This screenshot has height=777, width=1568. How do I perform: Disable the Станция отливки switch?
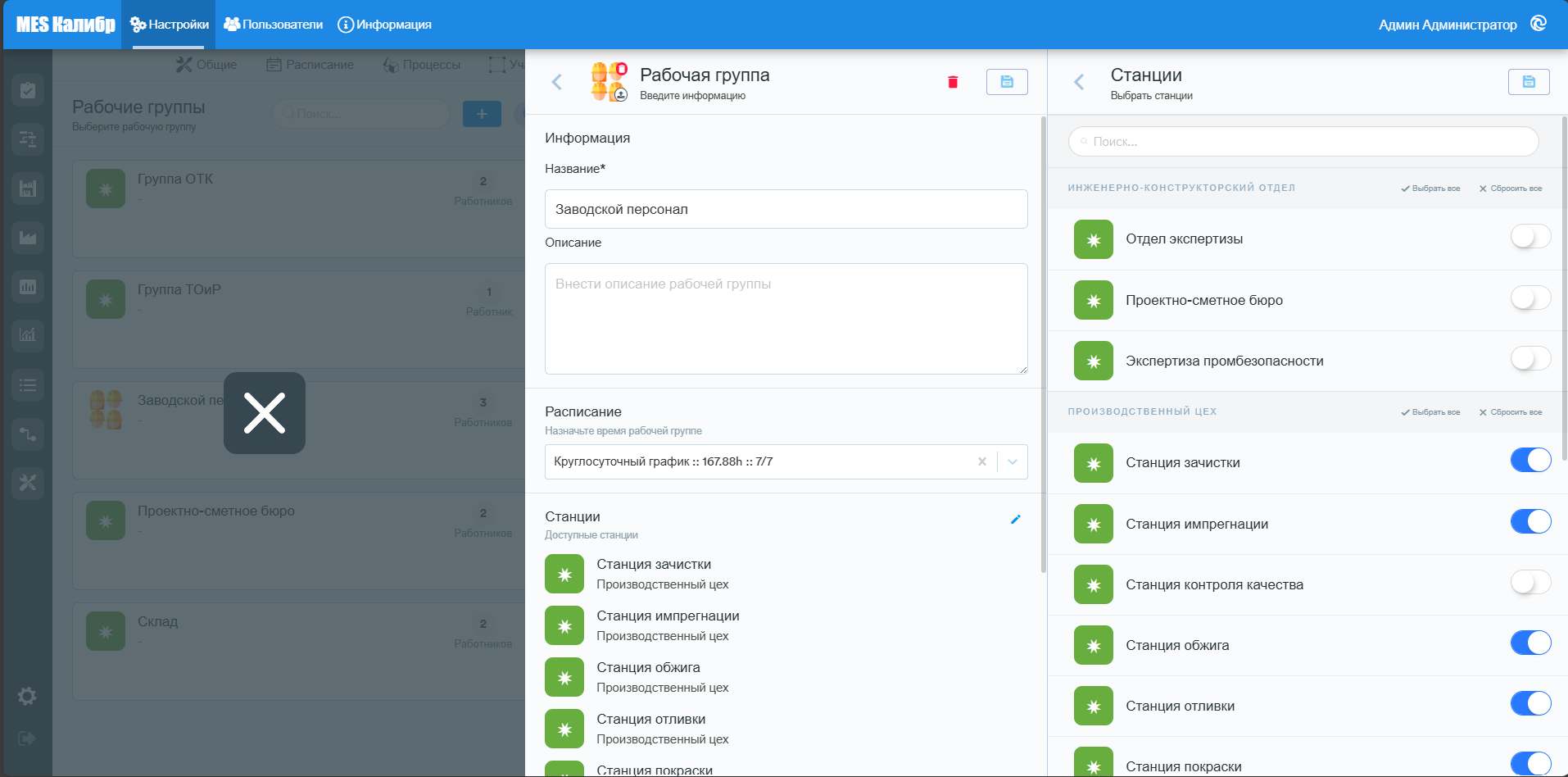point(1530,703)
